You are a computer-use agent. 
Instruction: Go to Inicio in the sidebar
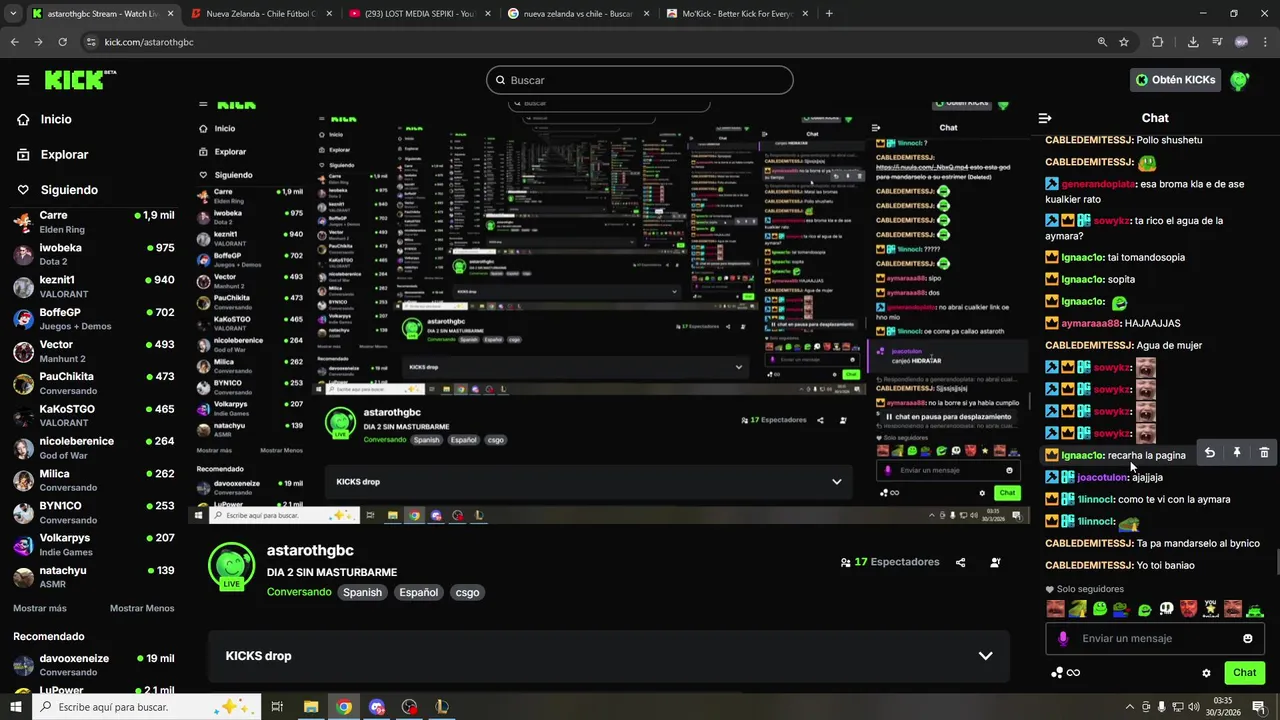tap(56, 119)
